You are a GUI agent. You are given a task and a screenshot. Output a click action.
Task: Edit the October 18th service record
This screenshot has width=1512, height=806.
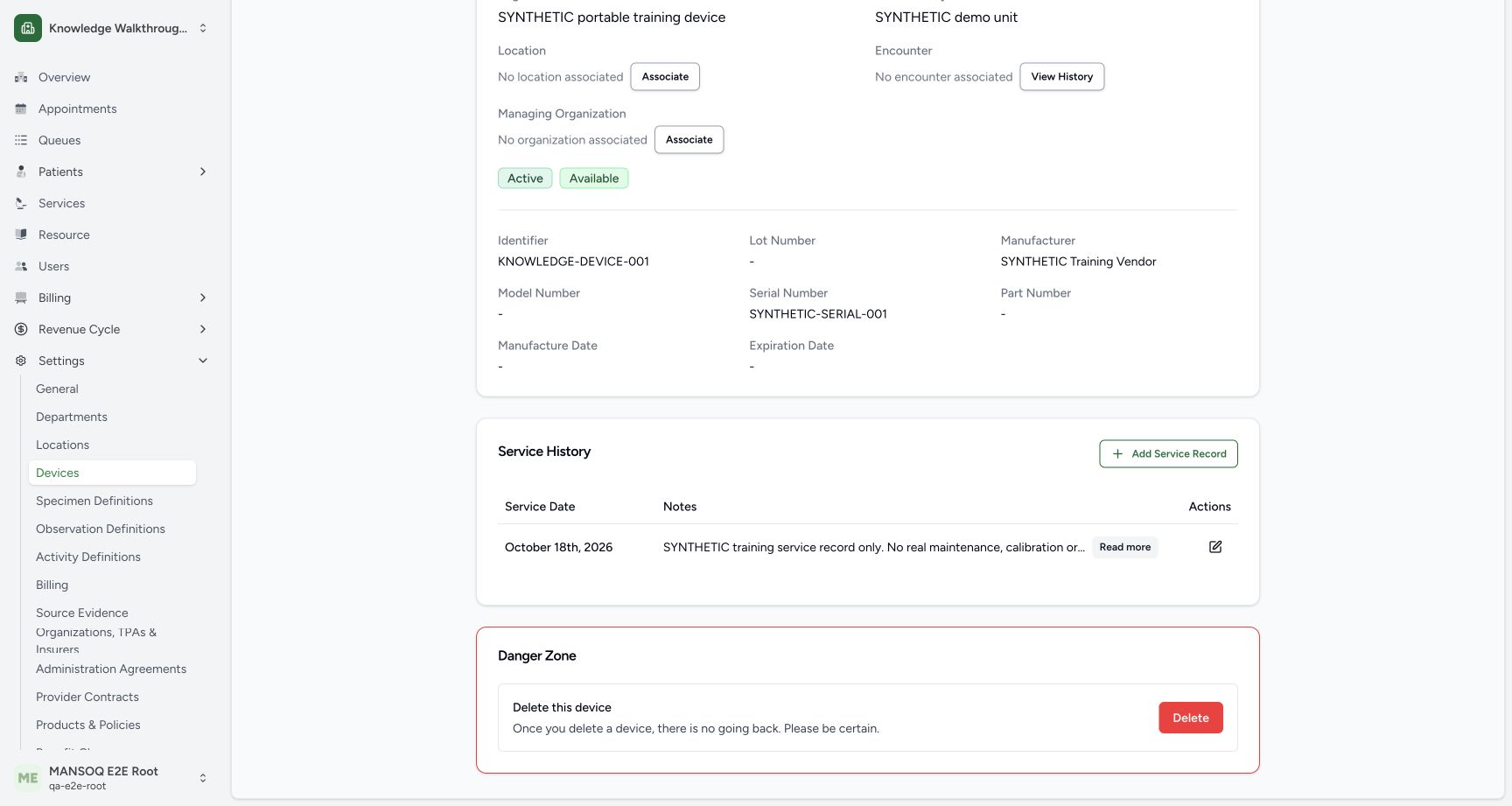(1215, 547)
